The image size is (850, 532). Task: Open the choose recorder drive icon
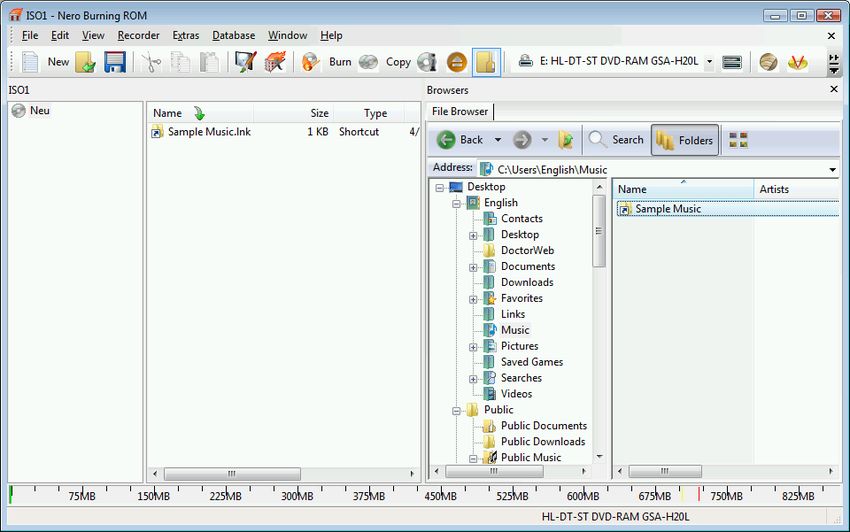tap(732, 62)
